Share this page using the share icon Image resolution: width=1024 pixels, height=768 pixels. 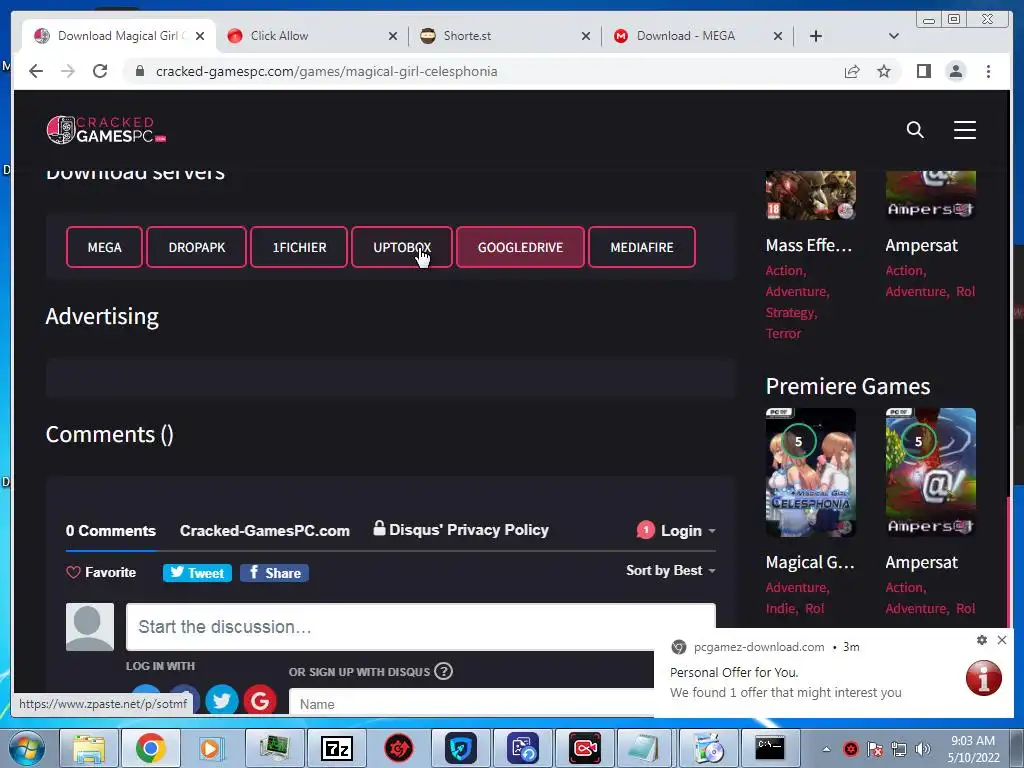click(x=852, y=71)
